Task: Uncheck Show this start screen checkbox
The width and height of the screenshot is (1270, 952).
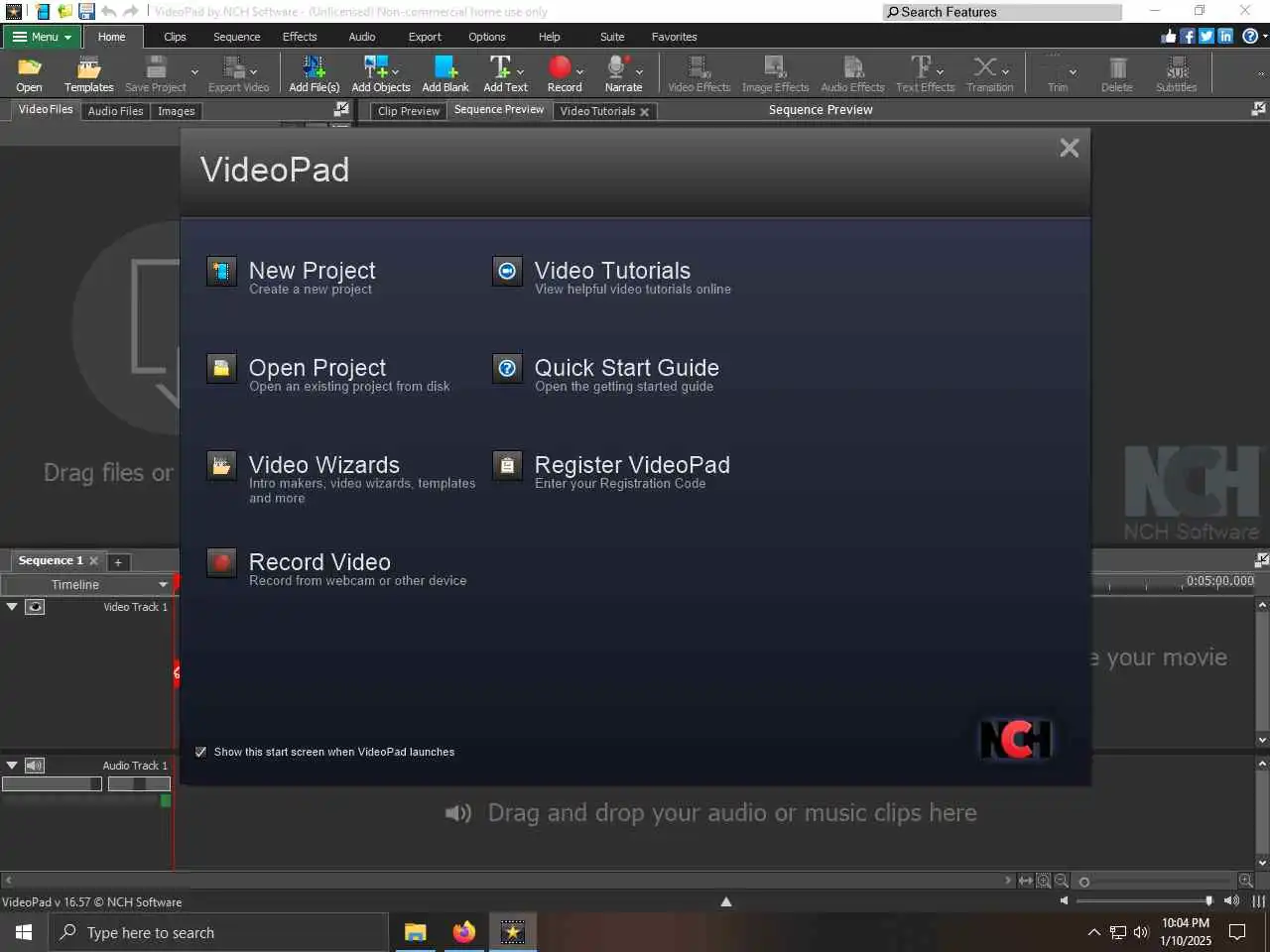Action: (x=200, y=752)
